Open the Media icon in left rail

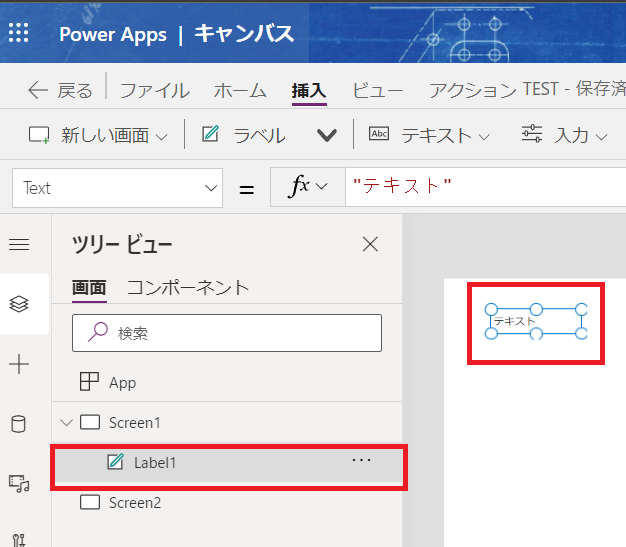[19, 484]
